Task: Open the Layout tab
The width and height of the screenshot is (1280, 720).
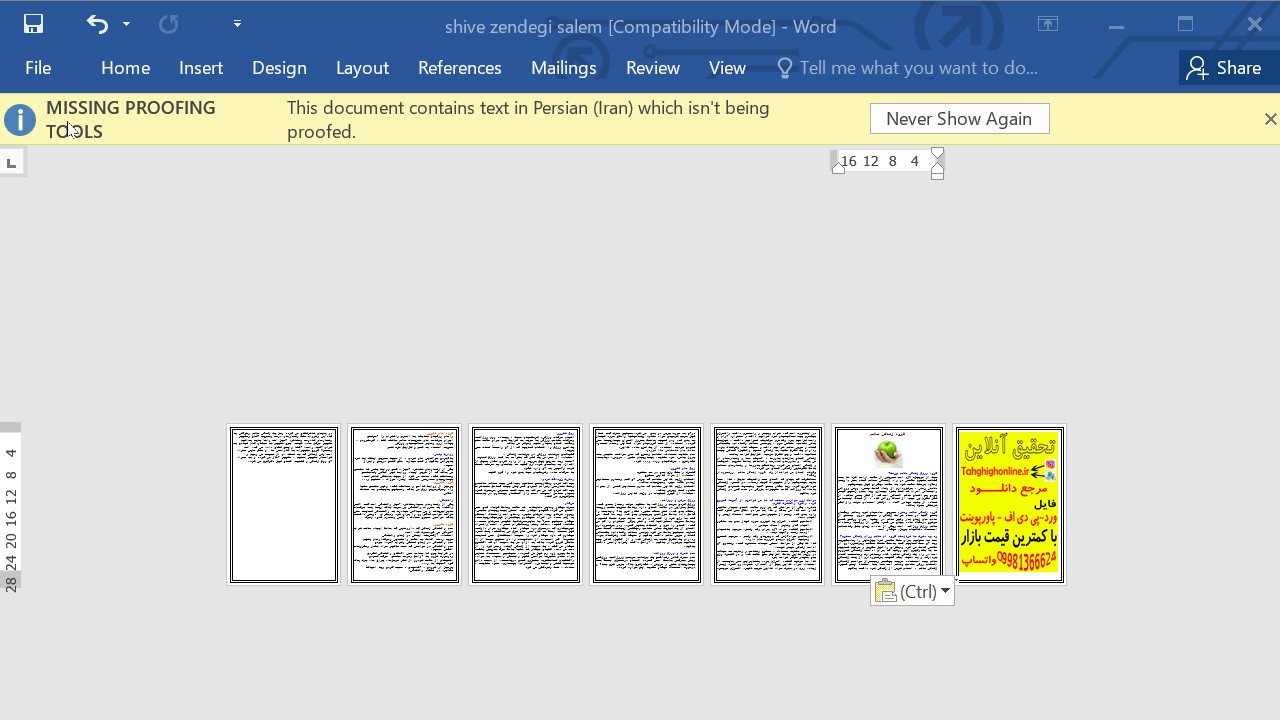Action: (x=362, y=68)
